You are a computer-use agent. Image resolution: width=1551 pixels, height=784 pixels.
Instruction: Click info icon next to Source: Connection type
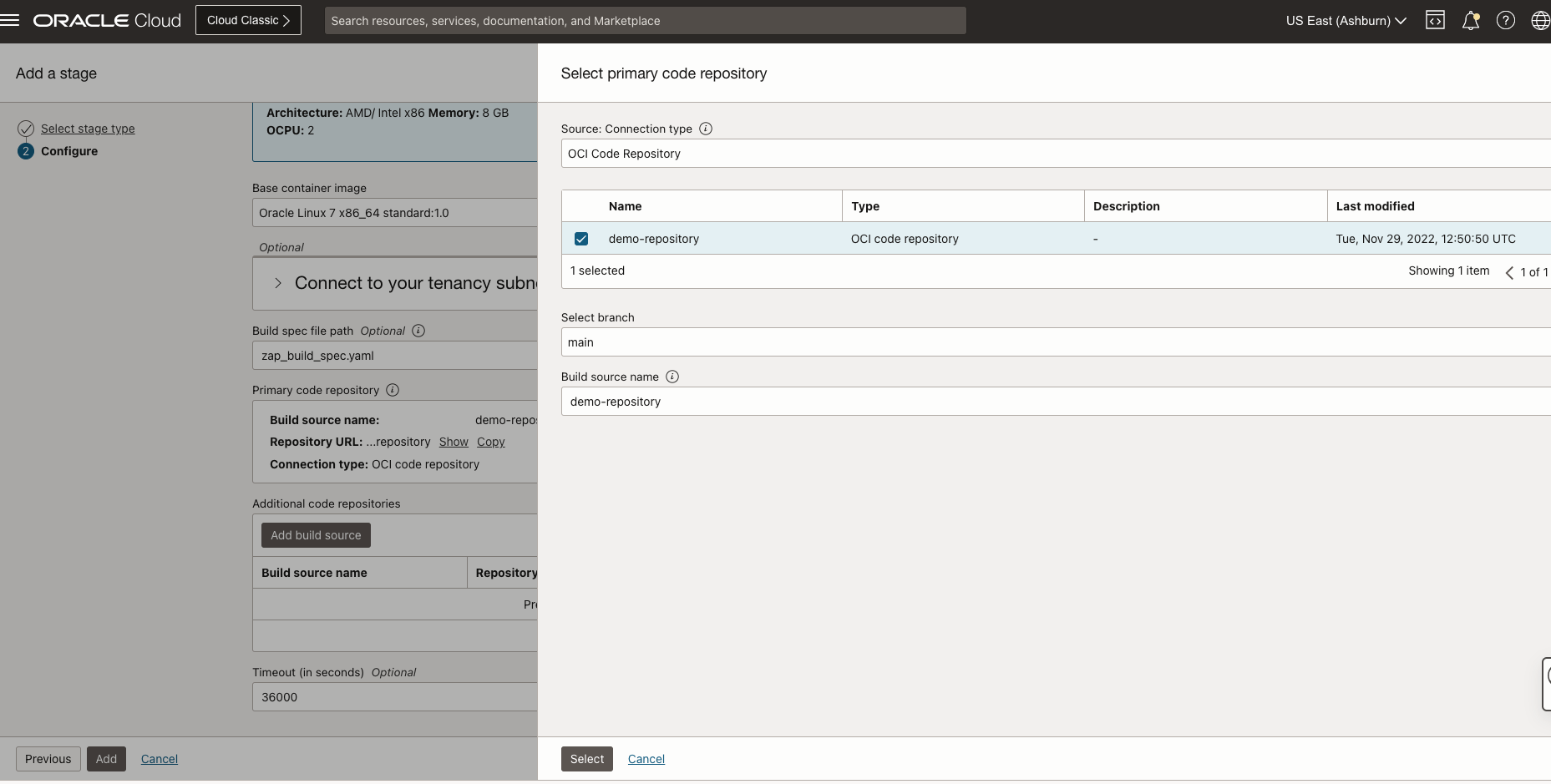click(x=706, y=129)
